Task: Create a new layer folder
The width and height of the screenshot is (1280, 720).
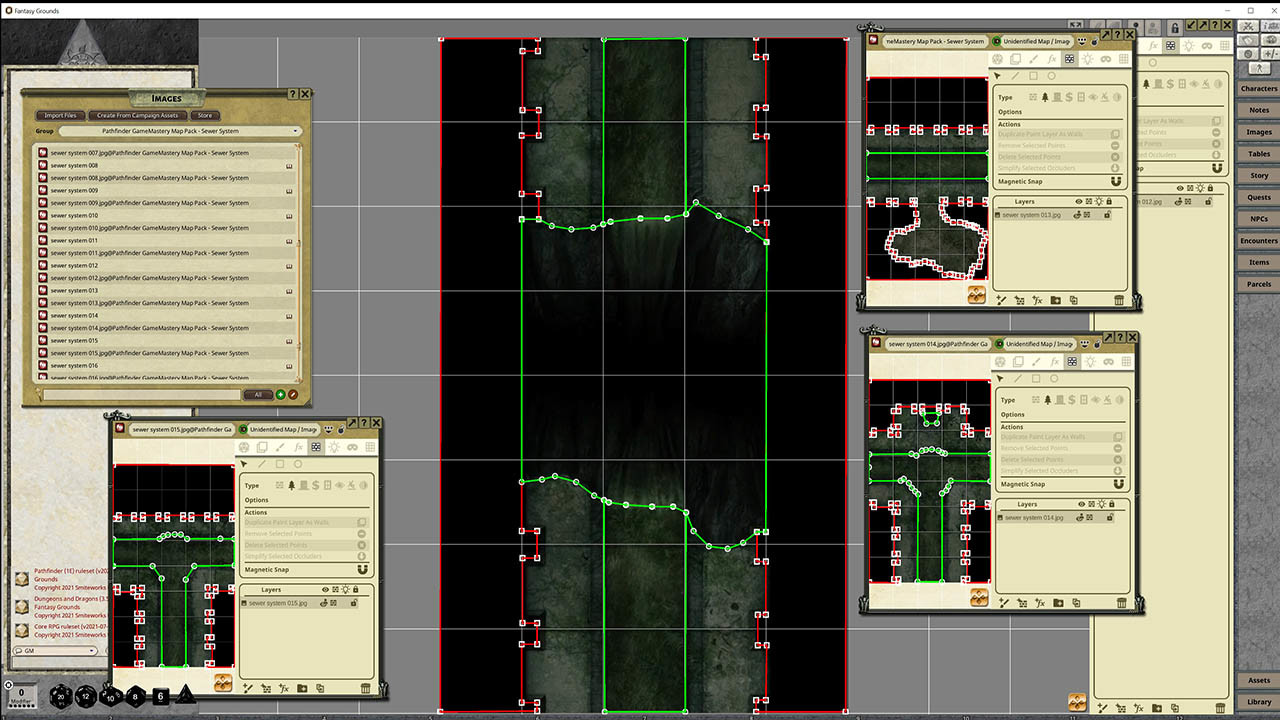Action: (302, 688)
